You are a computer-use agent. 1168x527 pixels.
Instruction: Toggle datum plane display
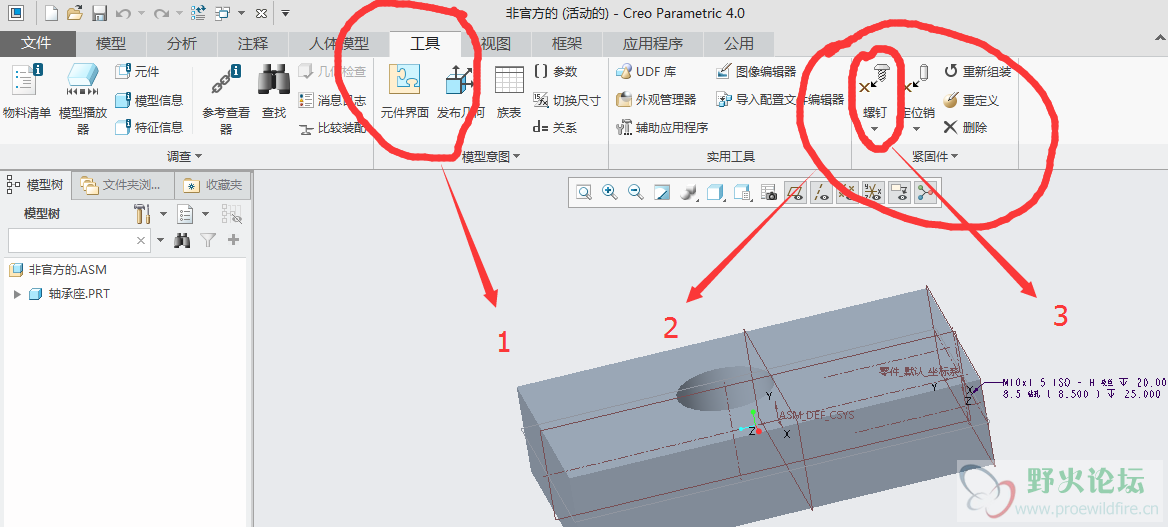[x=796, y=193]
